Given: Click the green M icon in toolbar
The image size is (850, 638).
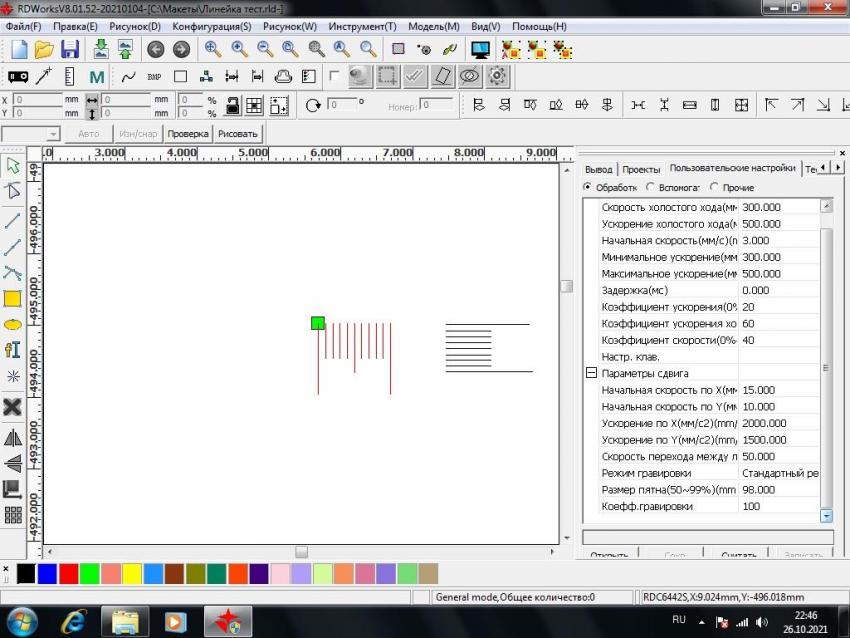Looking at the screenshot, I should 97,76.
